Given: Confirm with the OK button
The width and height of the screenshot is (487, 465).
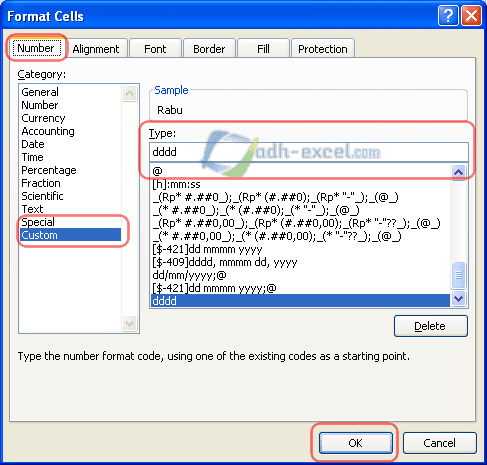Looking at the screenshot, I should (355, 443).
